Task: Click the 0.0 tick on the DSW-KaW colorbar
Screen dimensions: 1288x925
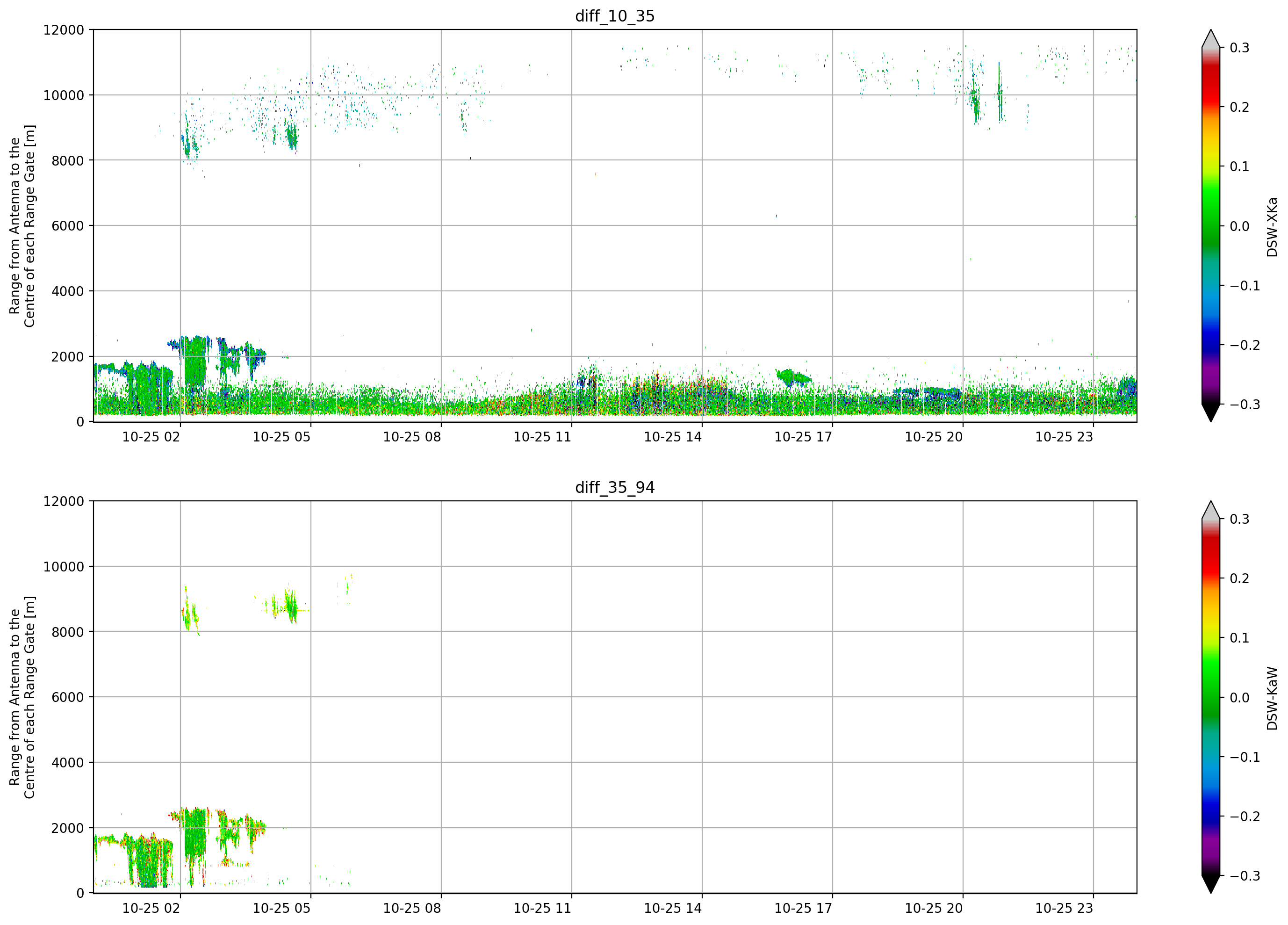Action: click(1240, 698)
